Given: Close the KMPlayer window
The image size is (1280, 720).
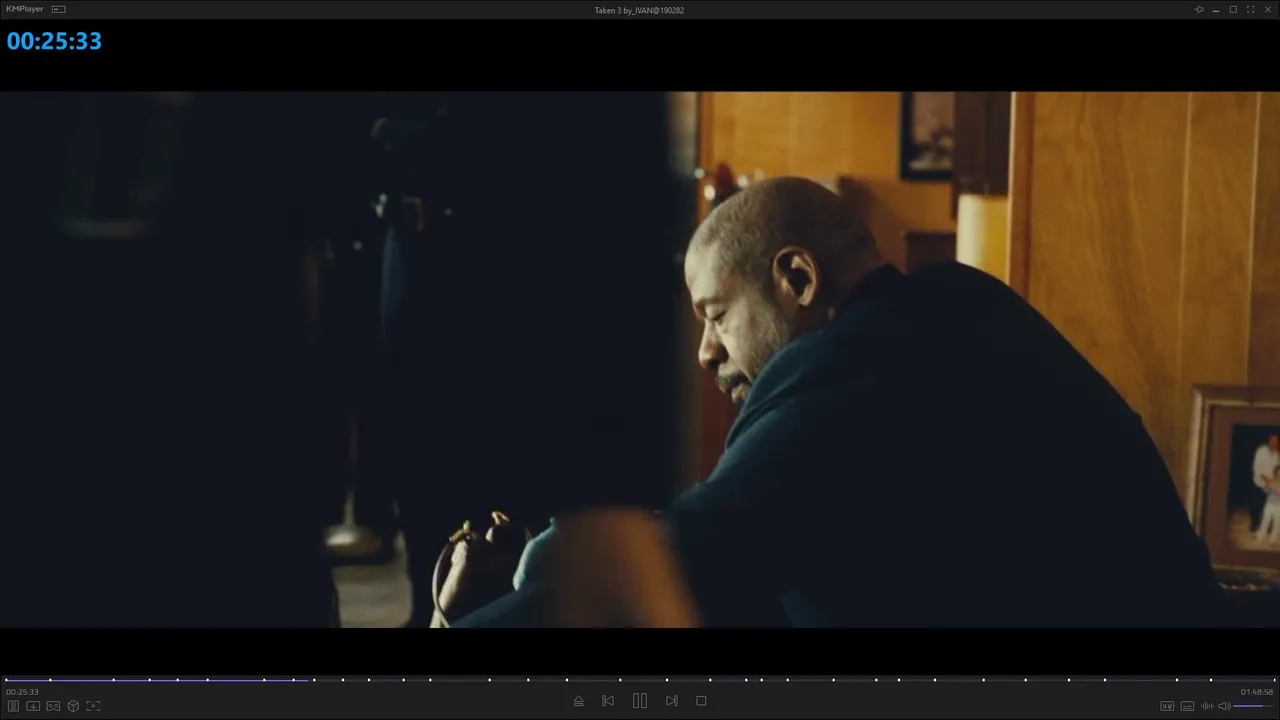Looking at the screenshot, I should 1267,10.
